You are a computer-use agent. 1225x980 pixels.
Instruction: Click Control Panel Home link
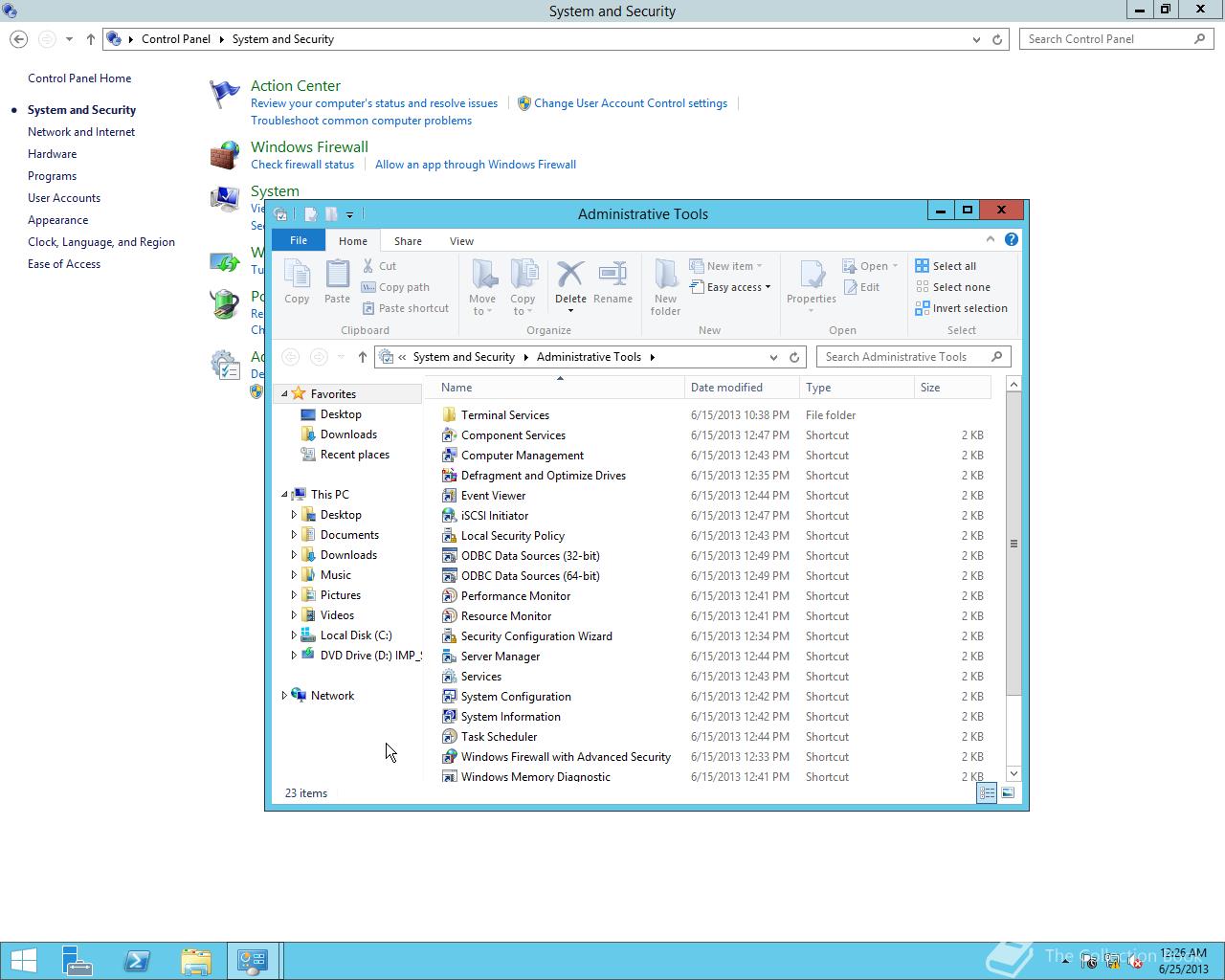click(x=79, y=78)
